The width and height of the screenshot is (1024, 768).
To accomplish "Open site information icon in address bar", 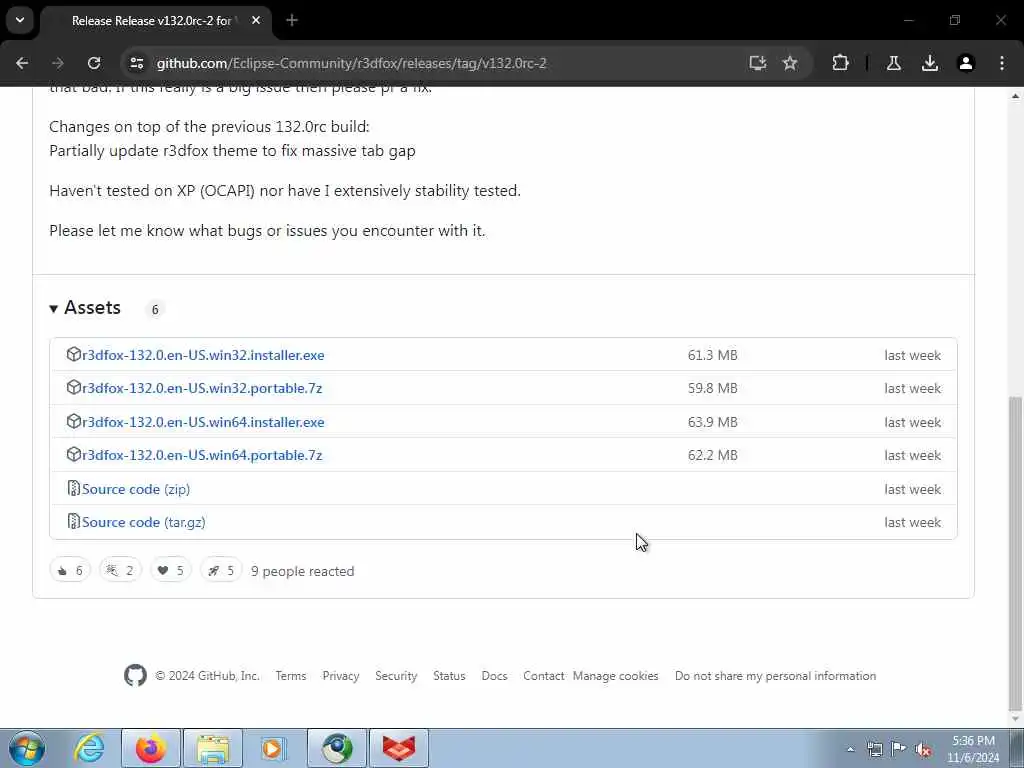I will (136, 63).
